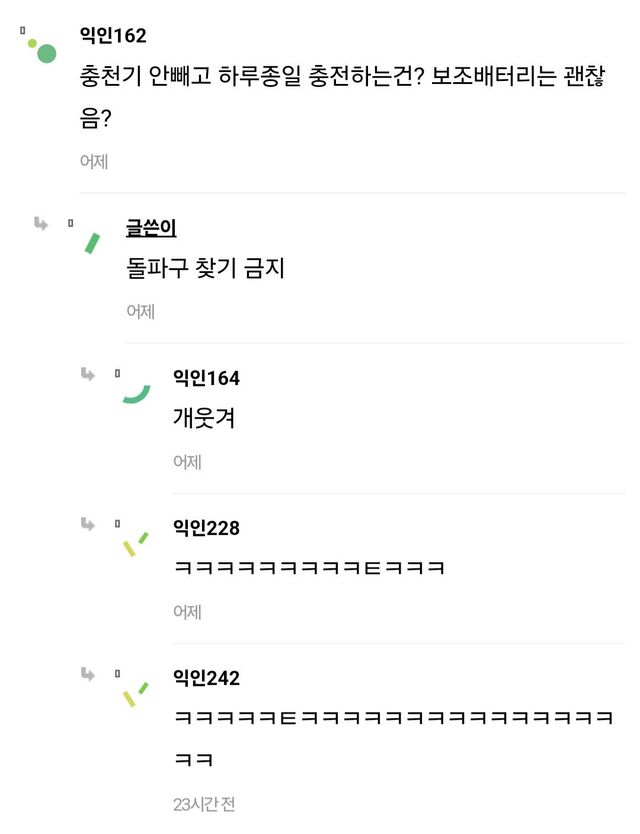Click the '23시간 전' timestamp
Viewport: 640px width, 834px height.
click(x=203, y=803)
